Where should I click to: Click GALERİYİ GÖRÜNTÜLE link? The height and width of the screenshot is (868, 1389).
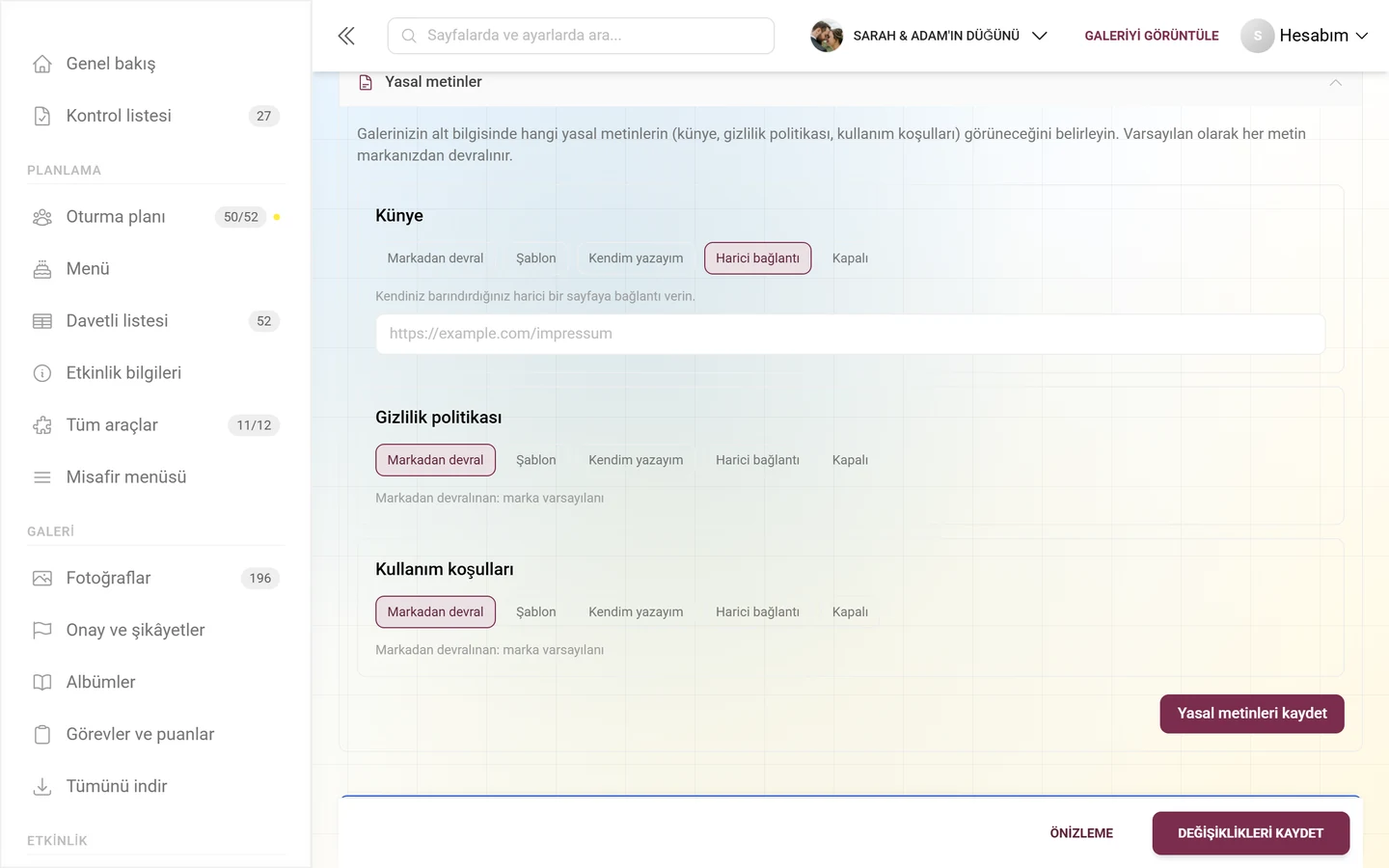click(x=1152, y=36)
